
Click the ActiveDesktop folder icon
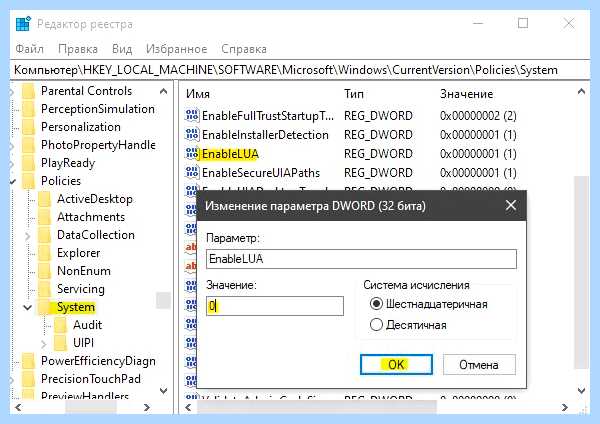44,199
